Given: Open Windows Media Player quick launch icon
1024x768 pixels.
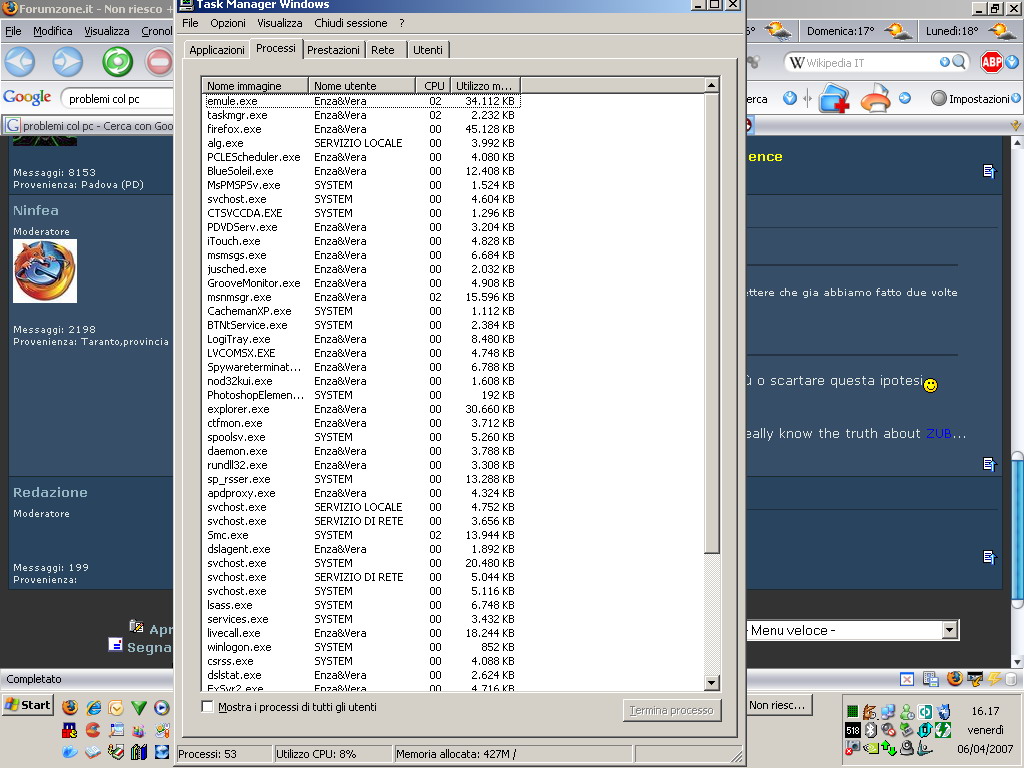Looking at the screenshot, I should [x=161, y=707].
